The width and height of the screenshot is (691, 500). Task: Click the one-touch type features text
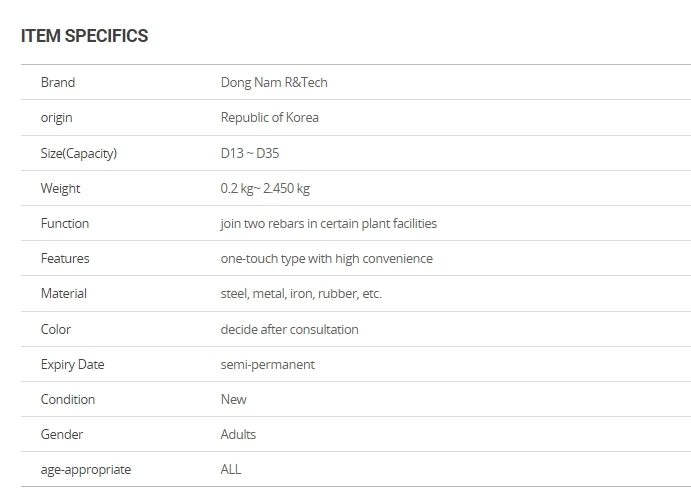(327, 259)
